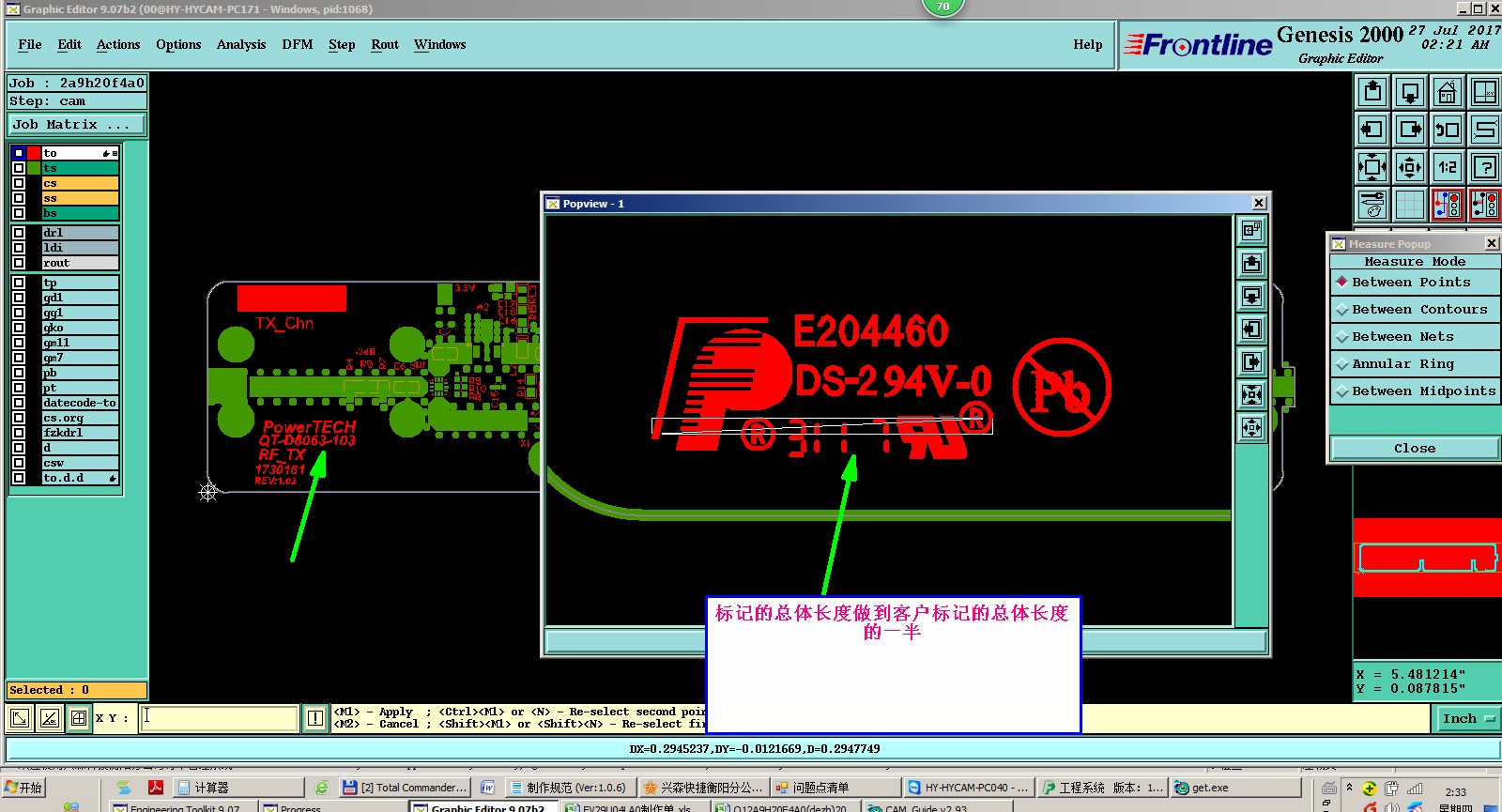Toggle checkbox for layer fzkdrl

[x=19, y=433]
